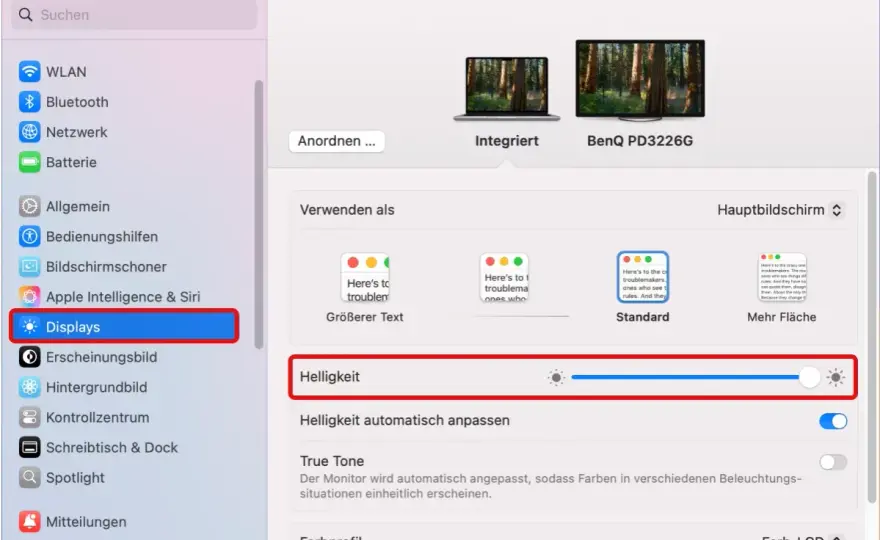Screen dimensions: 880x540
Task: Click the Helligkeit slider knob
Action: pyautogui.click(x=809, y=377)
